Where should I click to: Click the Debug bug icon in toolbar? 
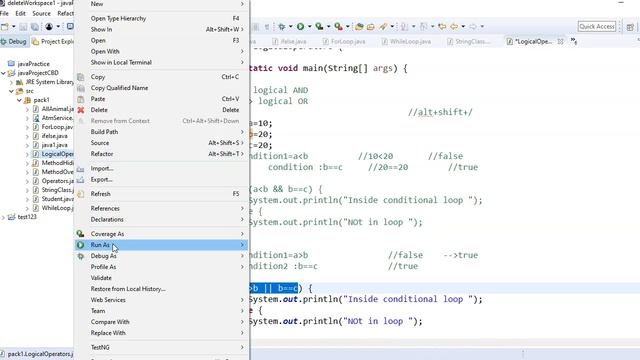tap(282, 27)
